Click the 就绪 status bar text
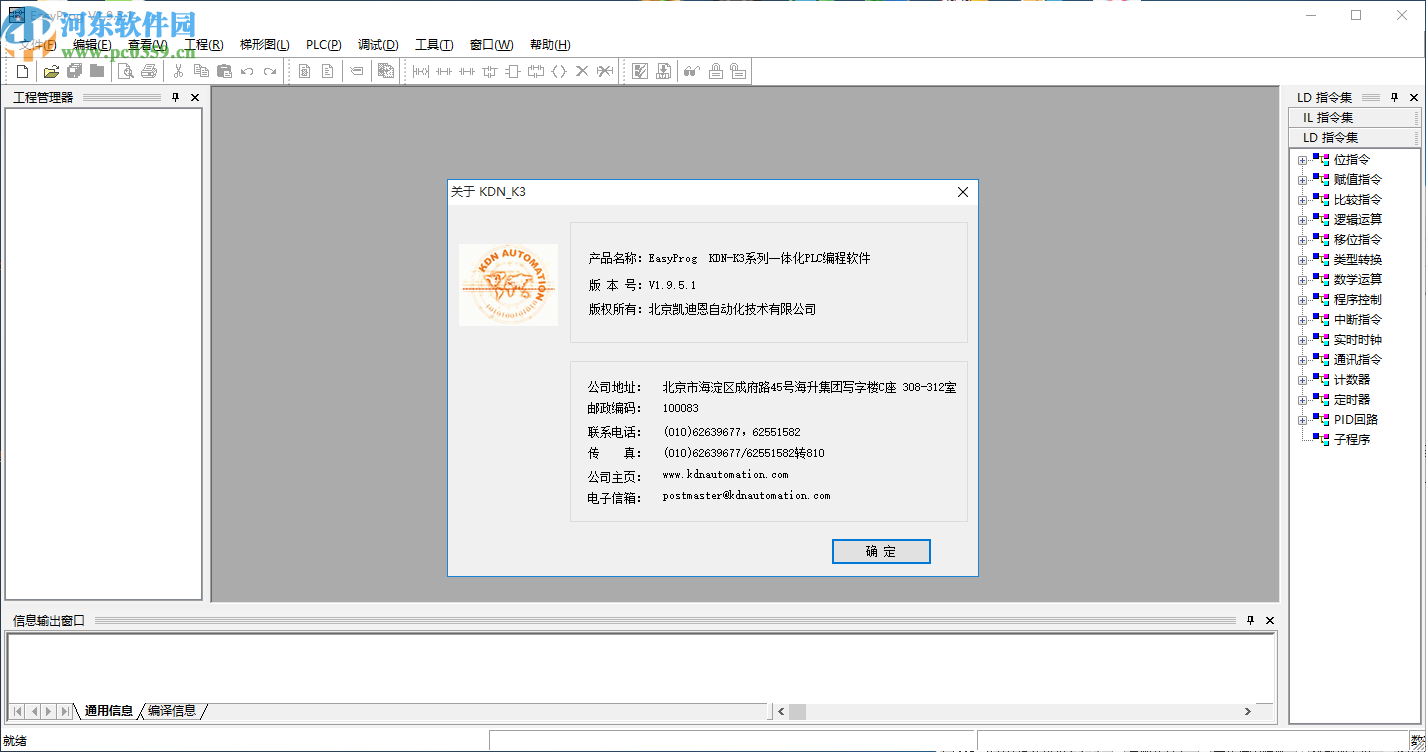The width and height of the screenshot is (1426, 752). pyautogui.click(x=15, y=741)
